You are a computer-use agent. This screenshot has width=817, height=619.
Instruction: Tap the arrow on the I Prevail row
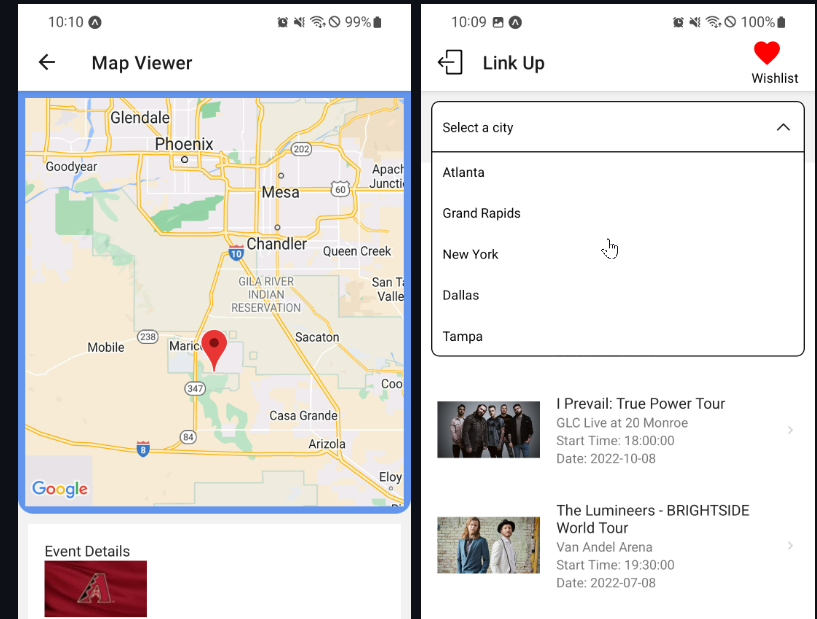point(790,430)
